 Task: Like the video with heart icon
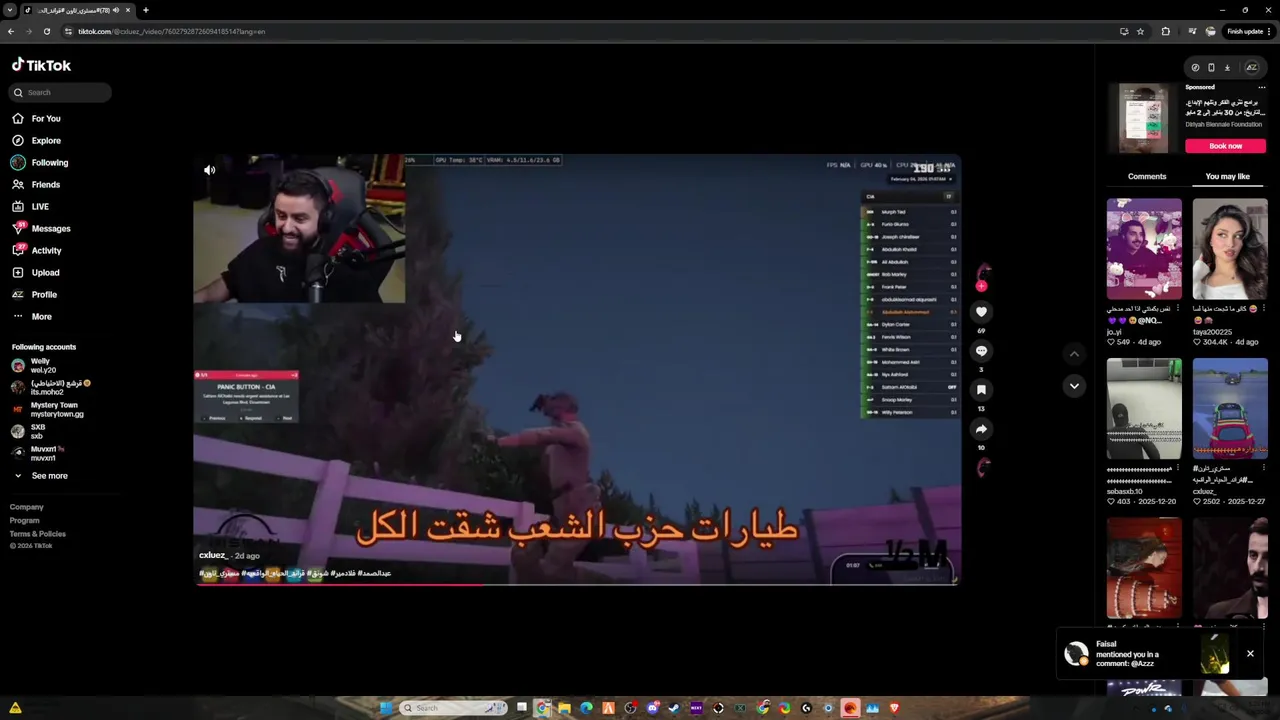point(981,312)
